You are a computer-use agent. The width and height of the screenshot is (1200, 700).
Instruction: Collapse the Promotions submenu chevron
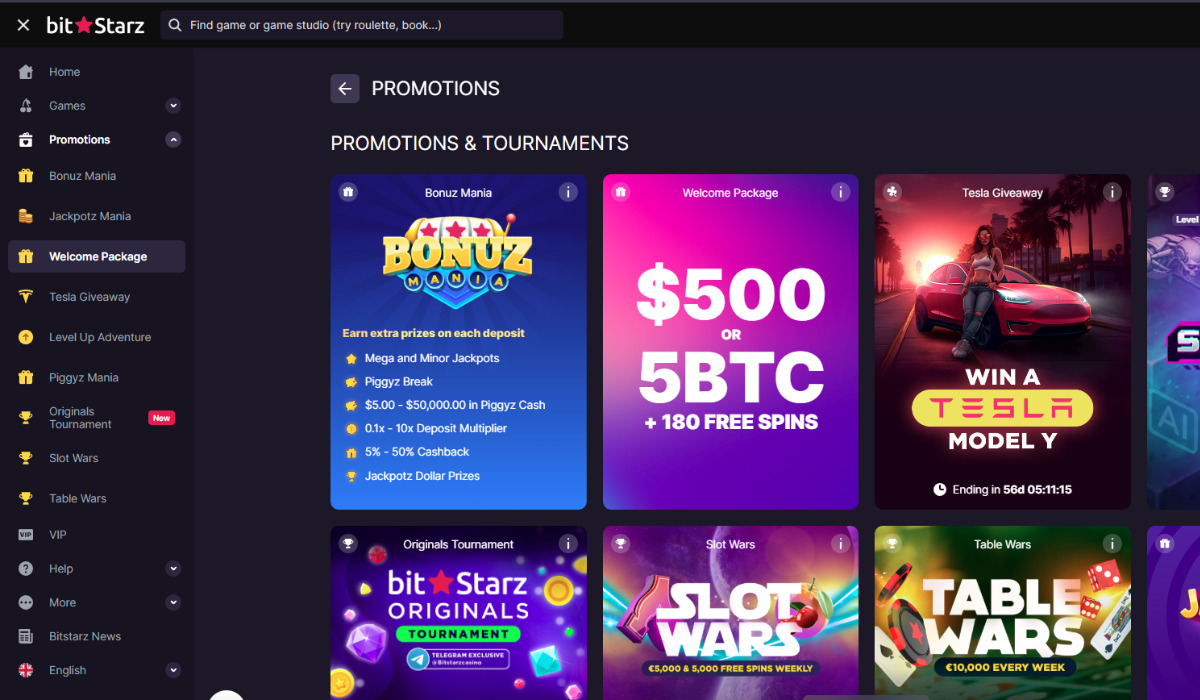173,140
